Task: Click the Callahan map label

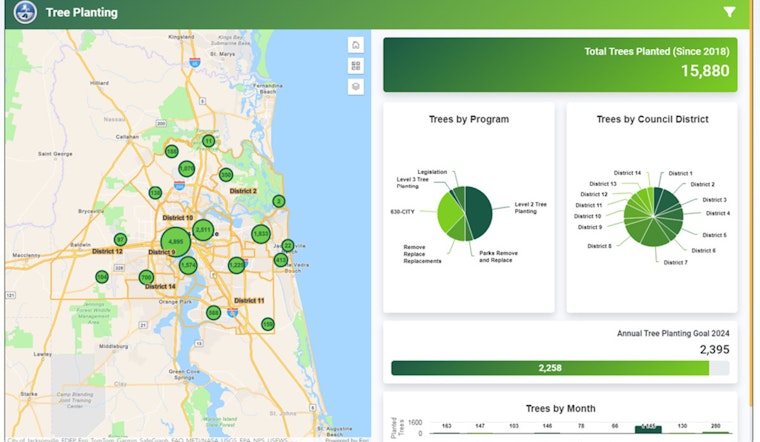Action: pyautogui.click(x=127, y=137)
